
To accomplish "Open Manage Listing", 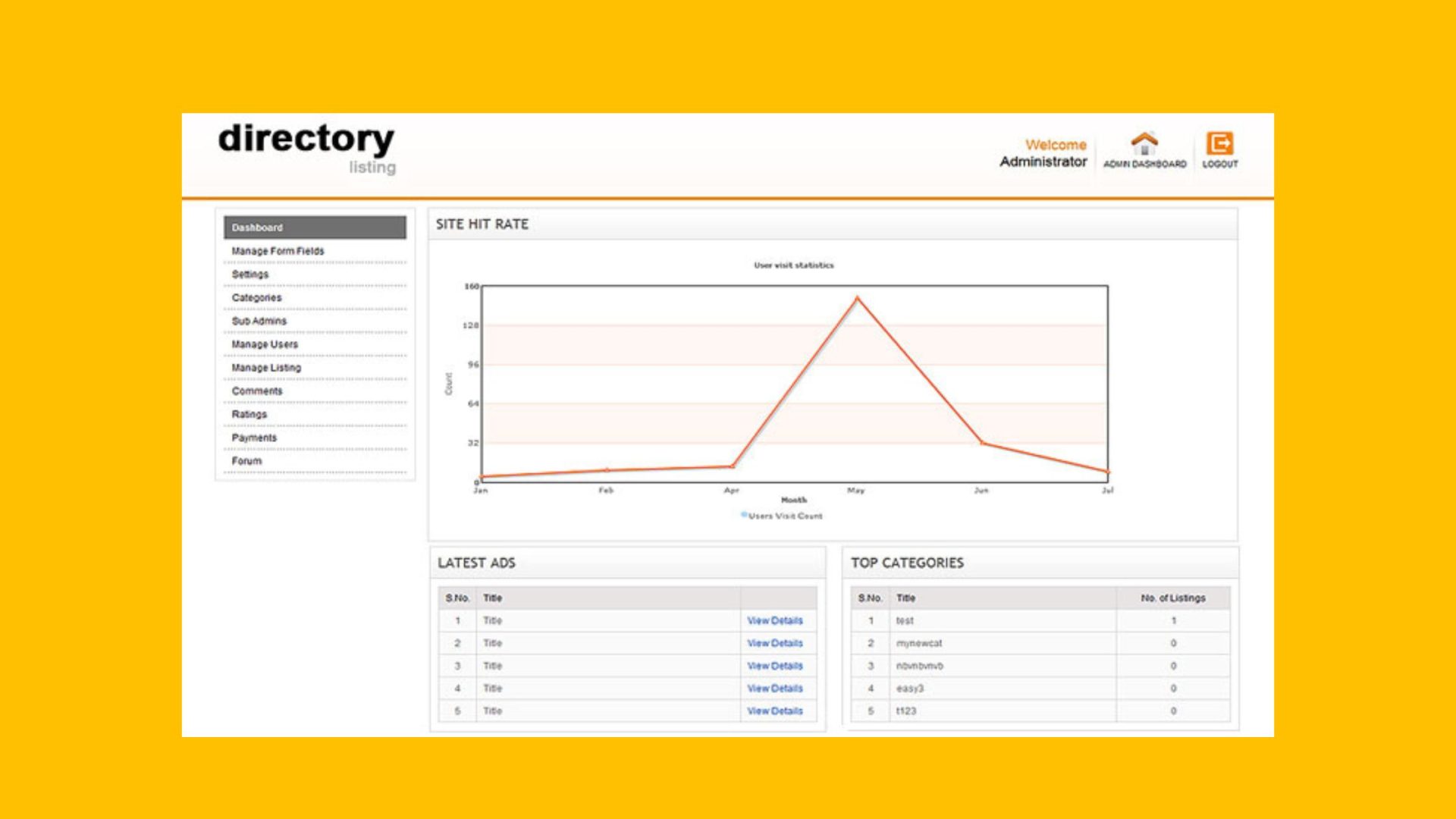I will pyautogui.click(x=265, y=367).
